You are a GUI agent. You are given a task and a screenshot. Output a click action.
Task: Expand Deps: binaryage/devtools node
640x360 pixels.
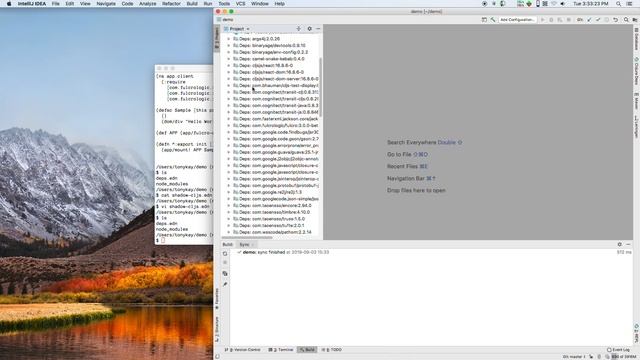[229, 45]
